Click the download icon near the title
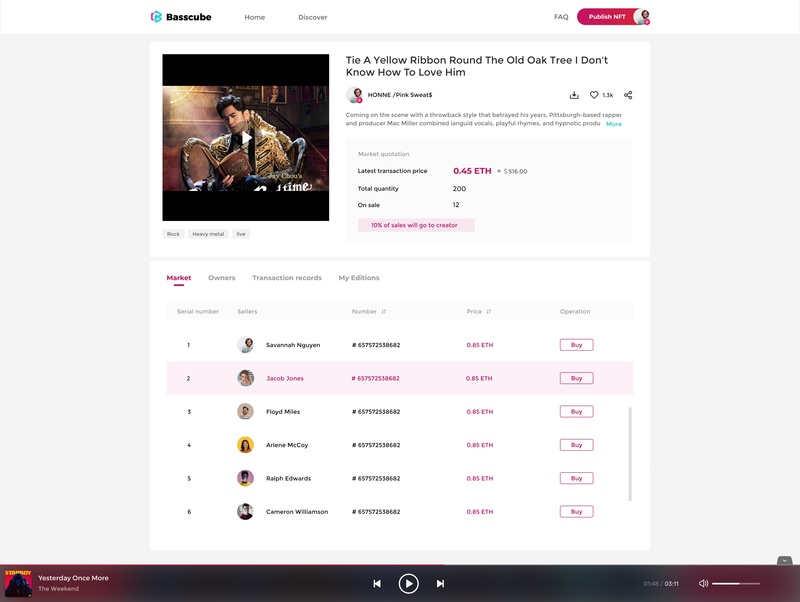Viewport: 800px width, 602px height. (x=574, y=95)
